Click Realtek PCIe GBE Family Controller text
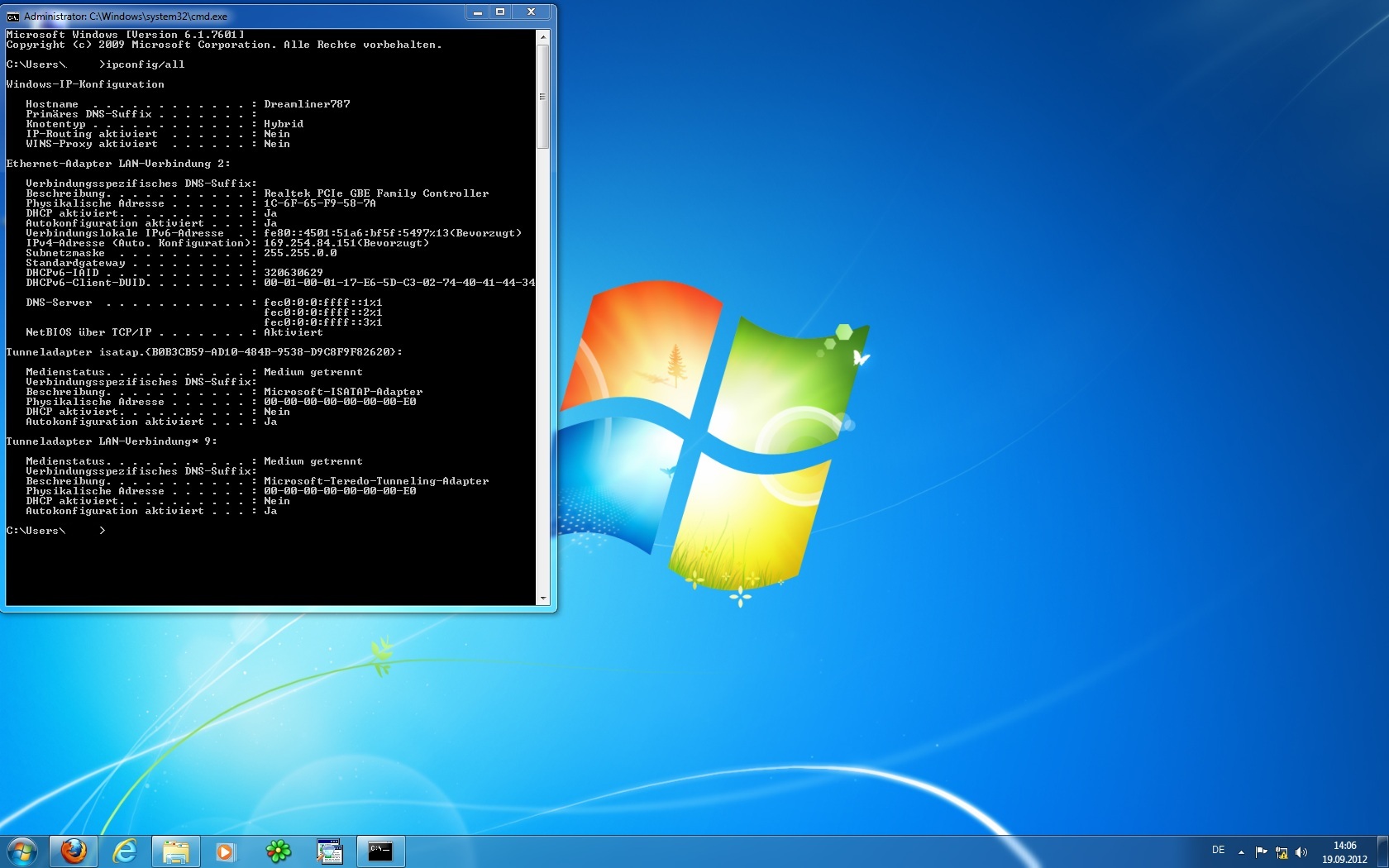This screenshot has height=868, width=1389. 376,193
